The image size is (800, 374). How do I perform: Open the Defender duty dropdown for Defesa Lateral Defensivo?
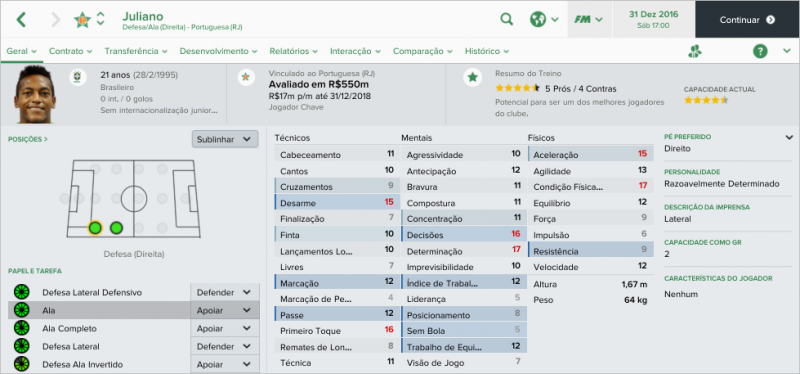coord(224,292)
